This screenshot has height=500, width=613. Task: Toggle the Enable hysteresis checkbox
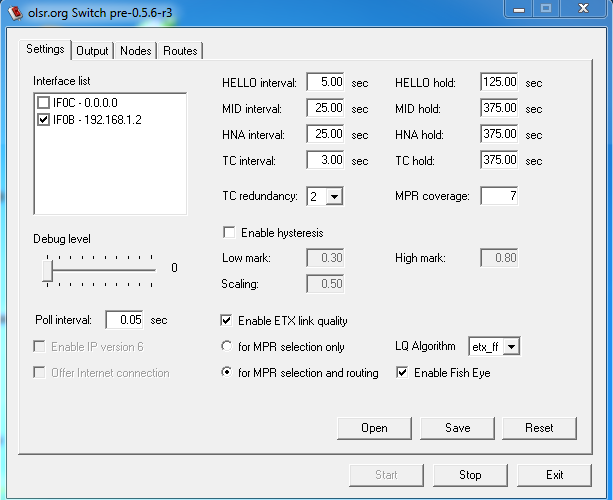coord(228,233)
